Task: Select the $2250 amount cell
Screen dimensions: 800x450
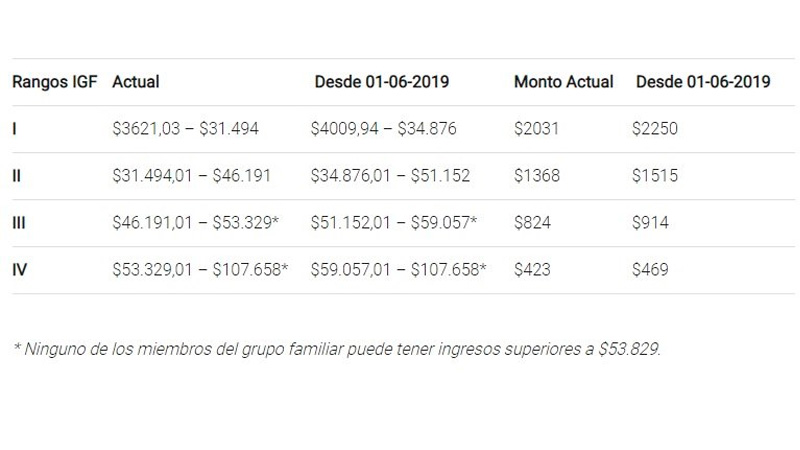Action: coord(657,129)
